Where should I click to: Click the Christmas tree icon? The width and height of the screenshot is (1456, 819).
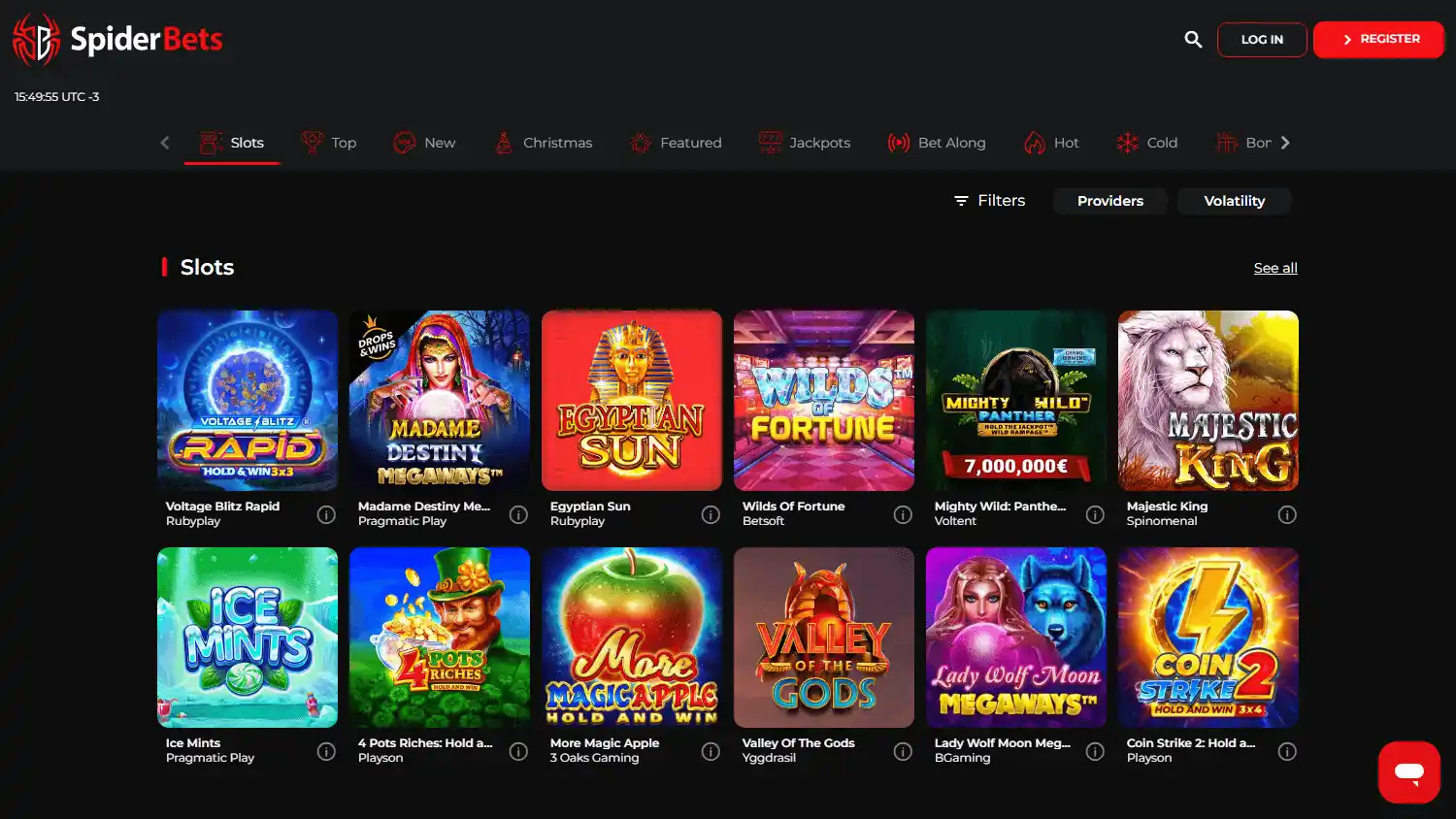(503, 143)
